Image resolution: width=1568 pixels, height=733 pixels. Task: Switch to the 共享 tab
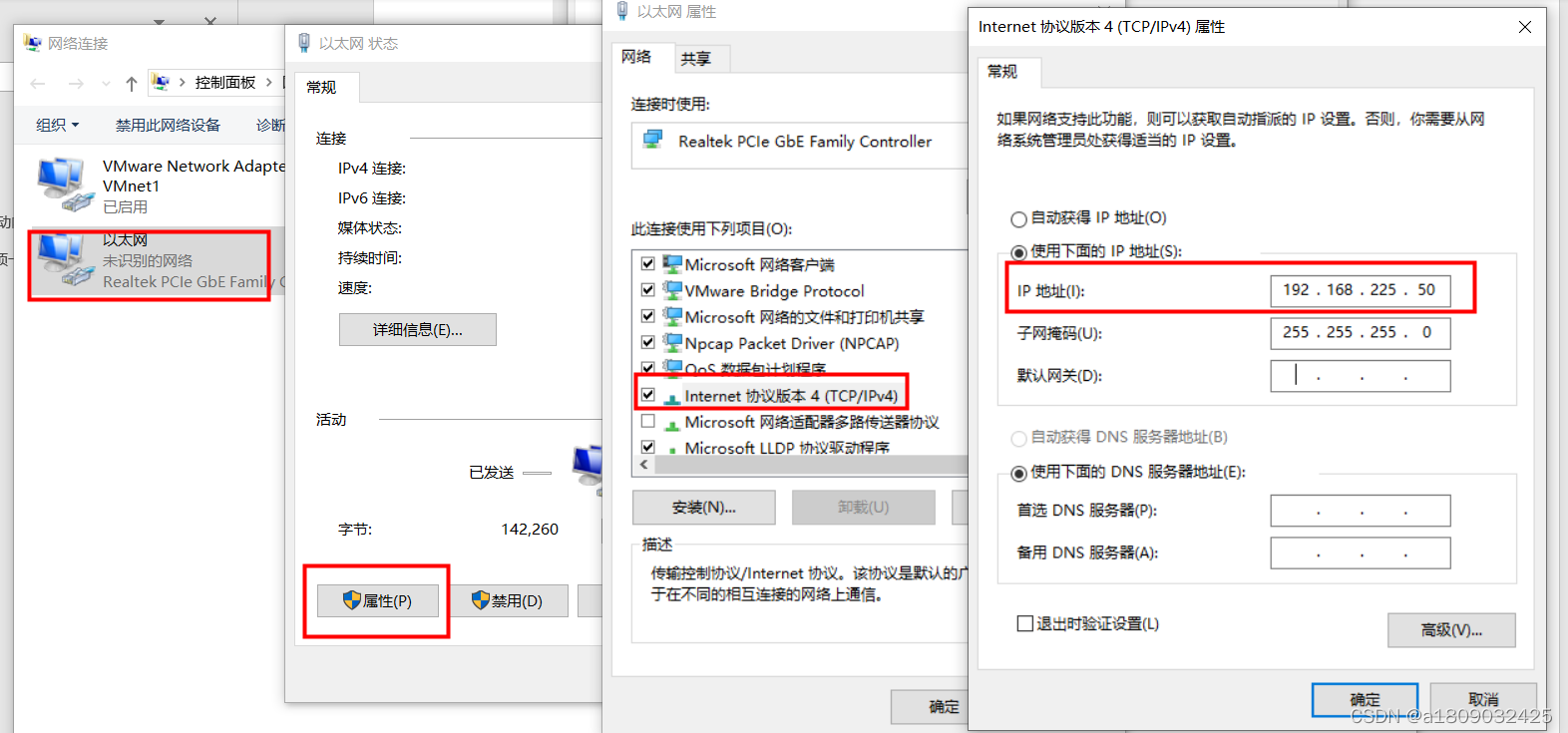point(696,59)
